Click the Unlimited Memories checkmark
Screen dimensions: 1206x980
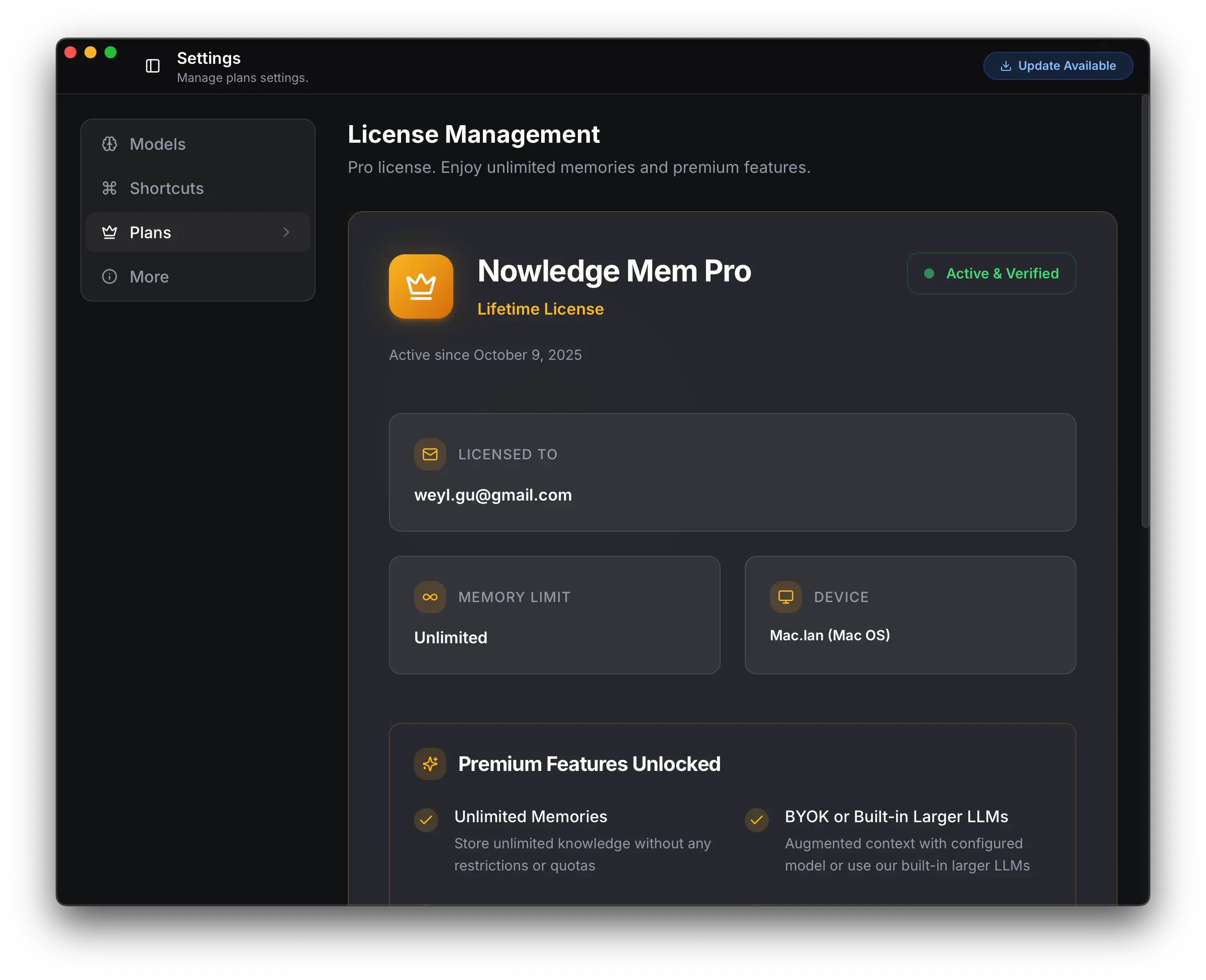(426, 820)
